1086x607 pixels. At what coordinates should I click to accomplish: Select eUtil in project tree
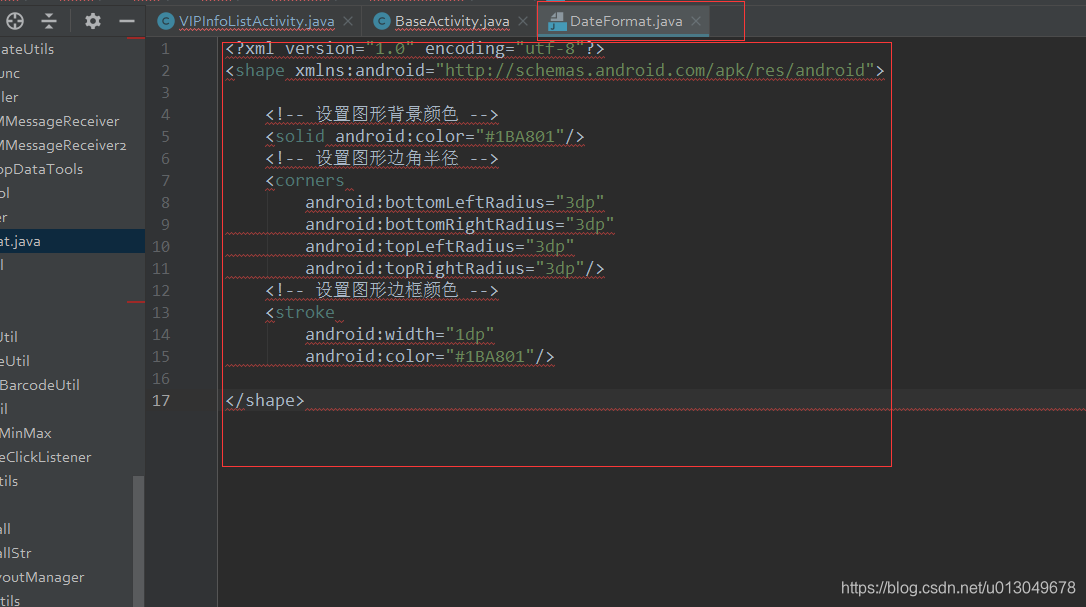15,361
